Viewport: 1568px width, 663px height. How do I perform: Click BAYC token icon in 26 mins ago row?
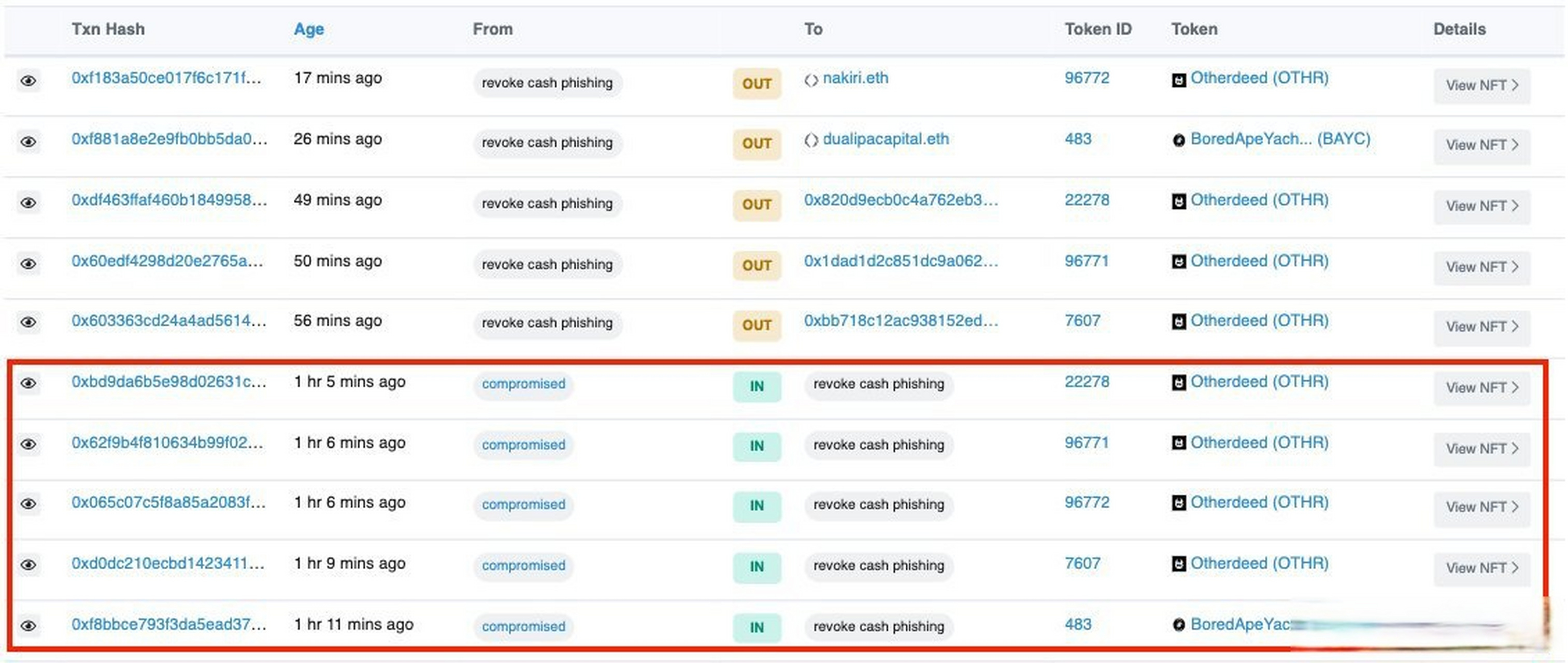[x=1178, y=140]
